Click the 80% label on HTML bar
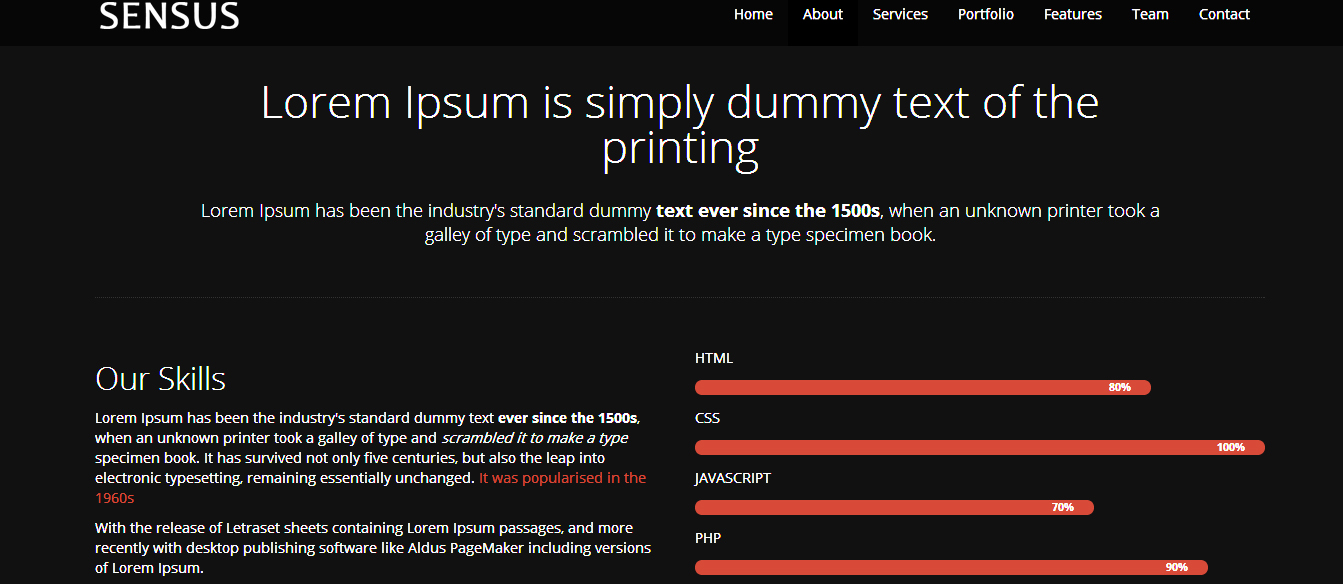Screen dimensions: 1343x584 tap(1119, 388)
